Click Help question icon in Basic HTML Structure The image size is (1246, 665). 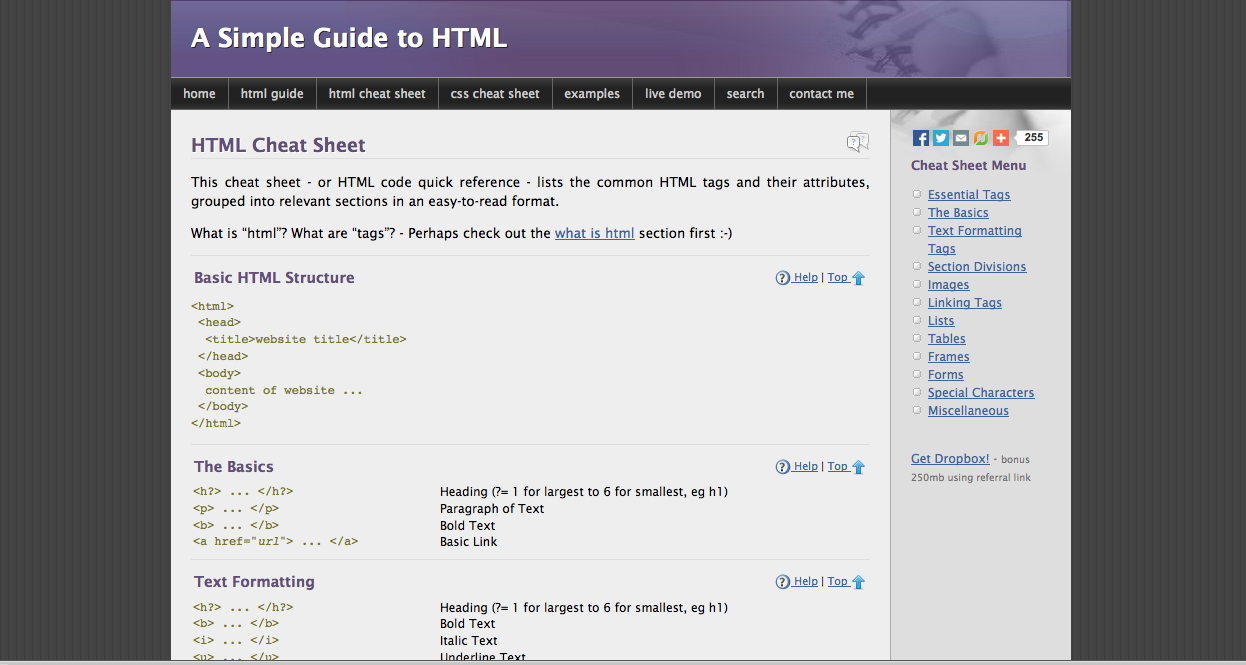coord(783,278)
